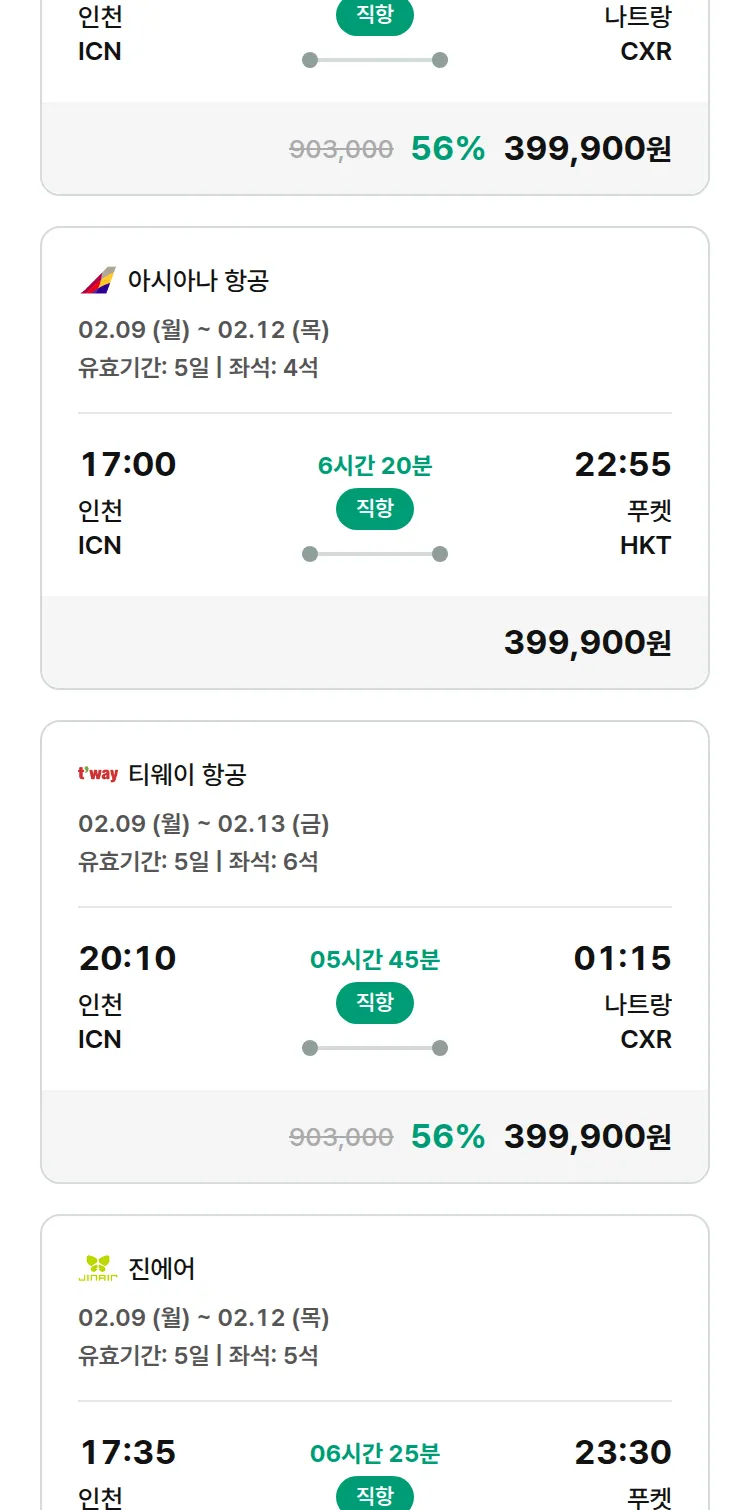Click strikethrough 903,000 price on t'way card
The height and width of the screenshot is (1510, 750).
click(x=341, y=1137)
